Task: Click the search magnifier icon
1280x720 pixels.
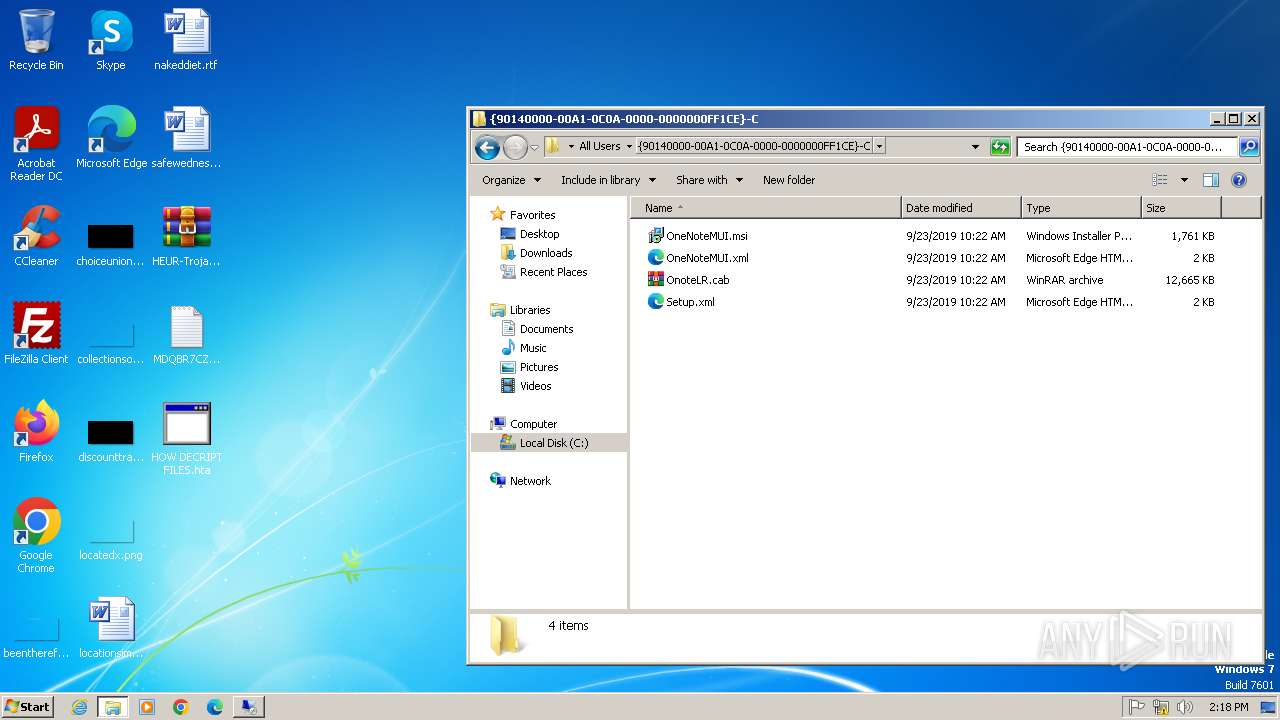Action: pos(1248,147)
